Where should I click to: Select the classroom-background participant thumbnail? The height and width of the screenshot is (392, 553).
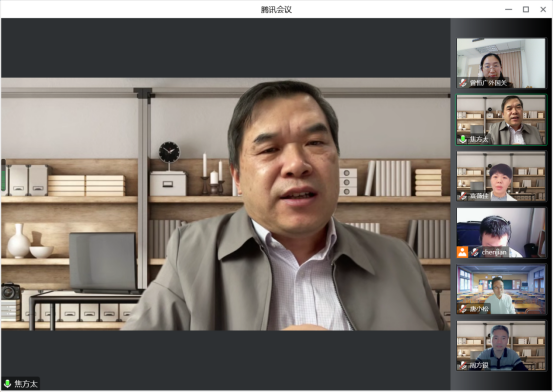pyautogui.click(x=501, y=289)
